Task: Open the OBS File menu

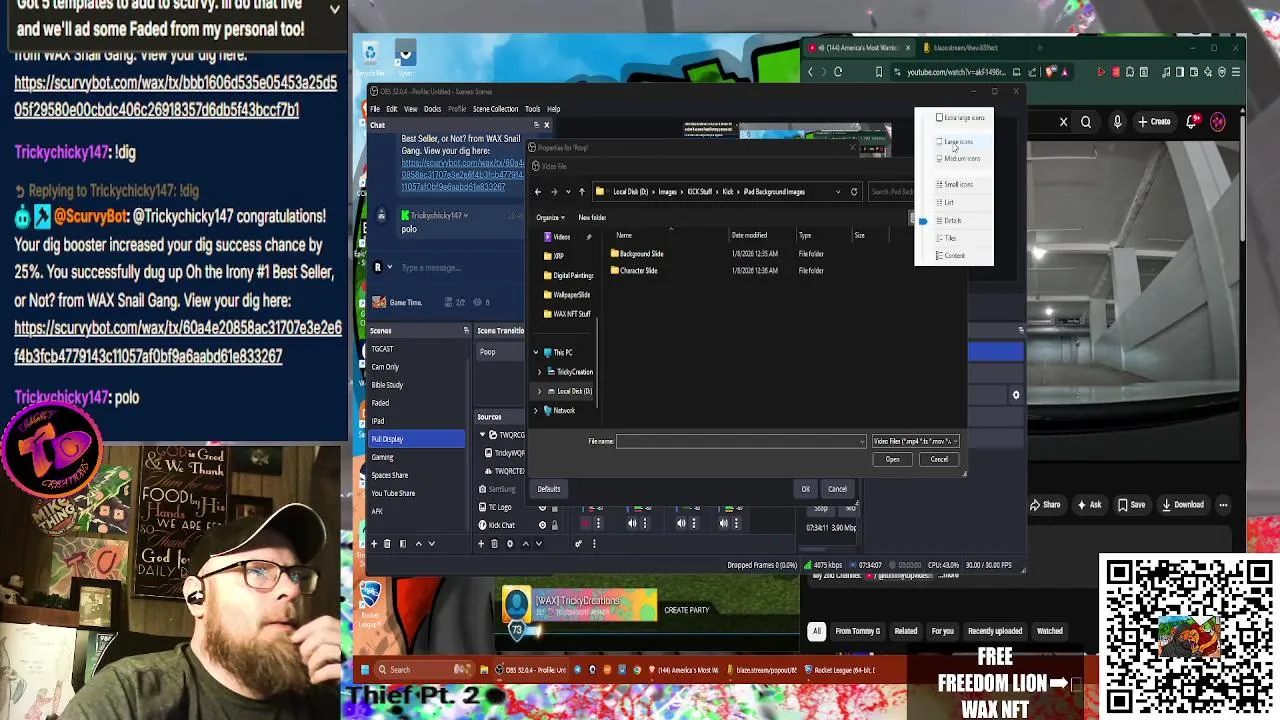Action: [375, 109]
